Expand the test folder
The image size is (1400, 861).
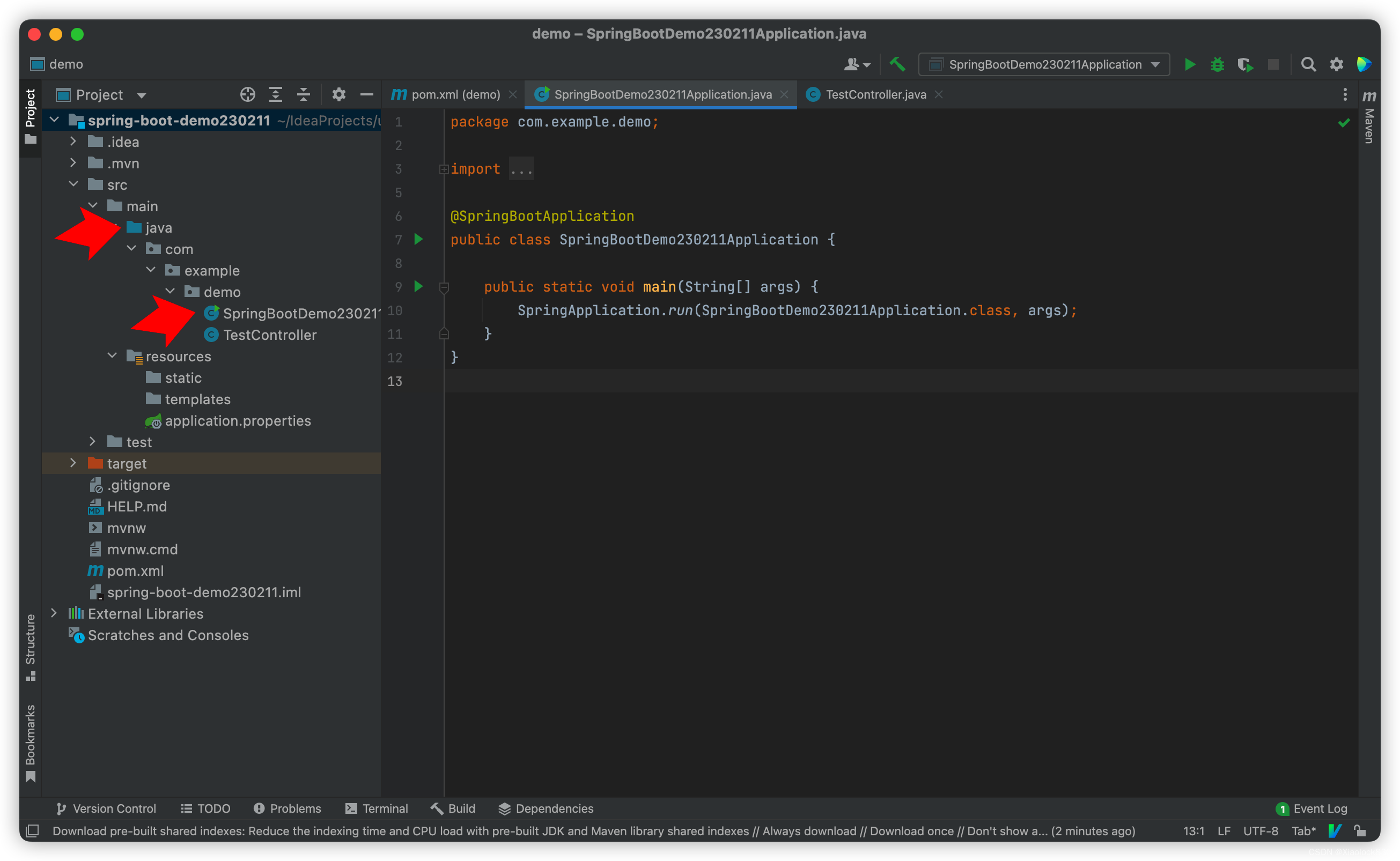pos(92,441)
